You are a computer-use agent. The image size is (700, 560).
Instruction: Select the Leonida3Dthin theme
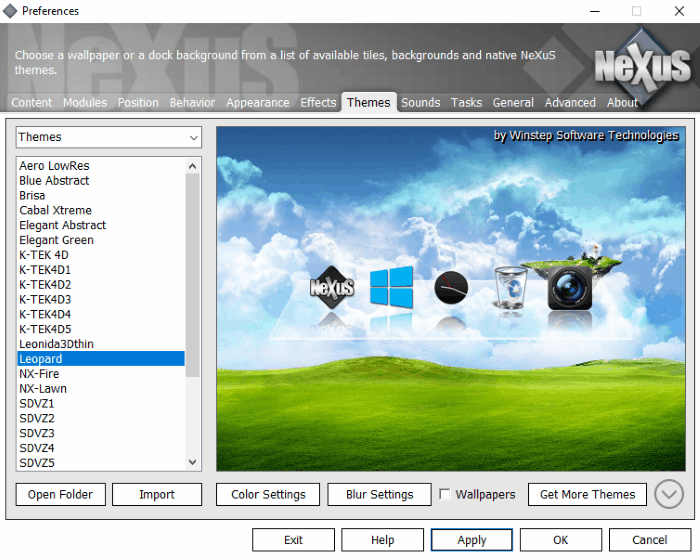[101, 344]
